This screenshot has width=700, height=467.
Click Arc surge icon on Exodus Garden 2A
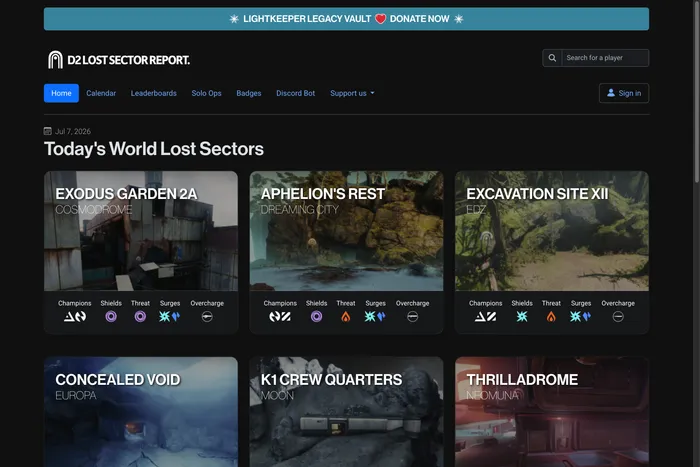pos(164,317)
